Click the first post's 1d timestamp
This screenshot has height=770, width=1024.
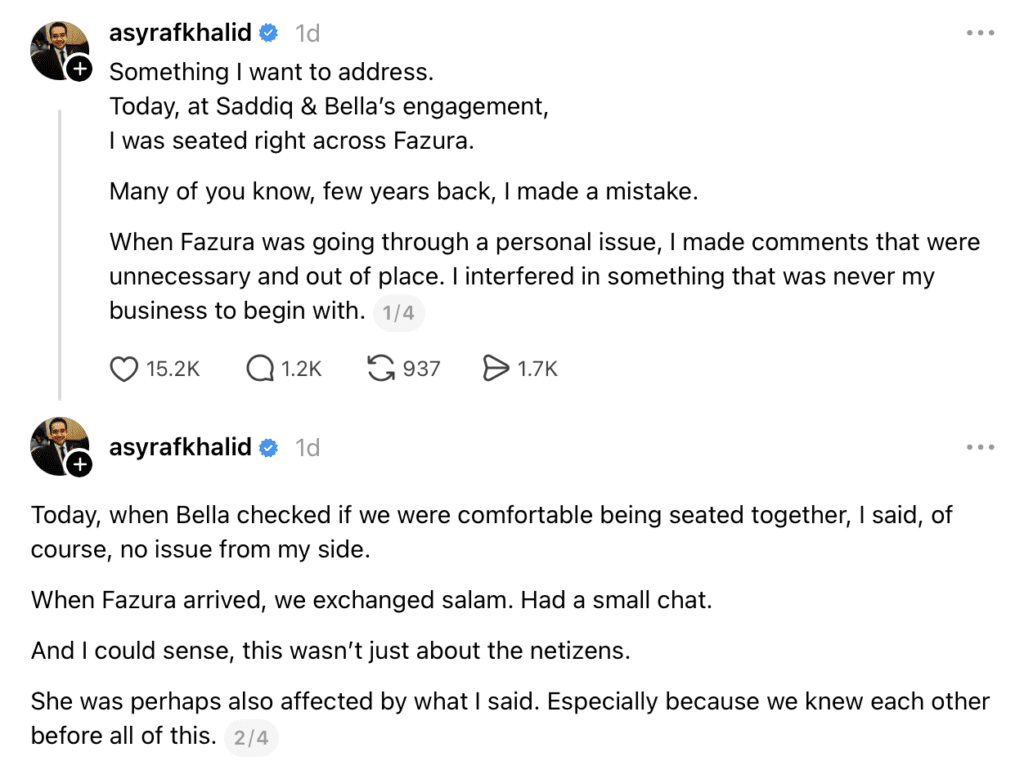(x=307, y=33)
